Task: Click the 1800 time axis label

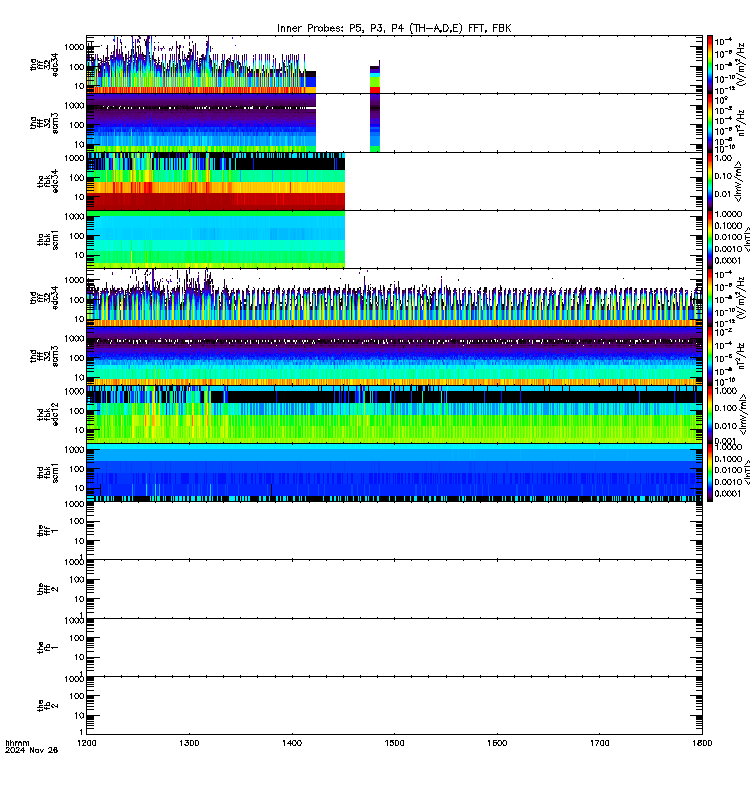Action: (702, 743)
